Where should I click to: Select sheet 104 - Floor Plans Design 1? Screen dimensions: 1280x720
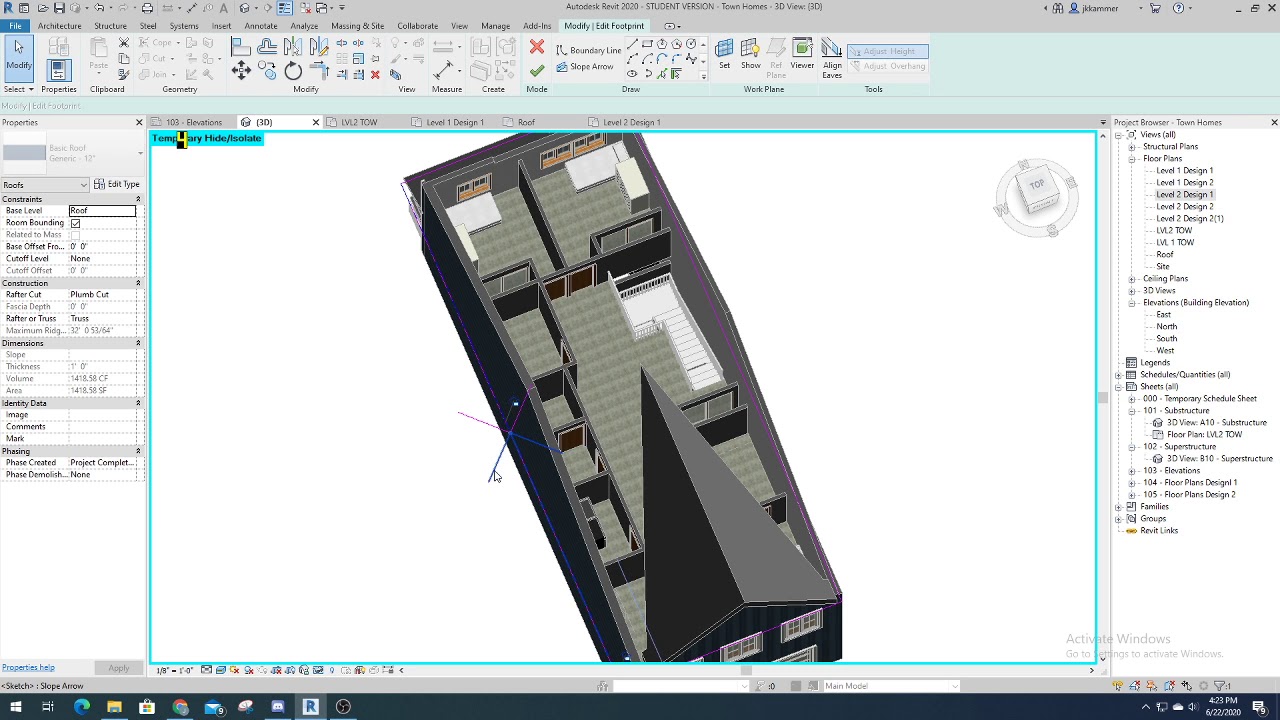(x=1190, y=483)
